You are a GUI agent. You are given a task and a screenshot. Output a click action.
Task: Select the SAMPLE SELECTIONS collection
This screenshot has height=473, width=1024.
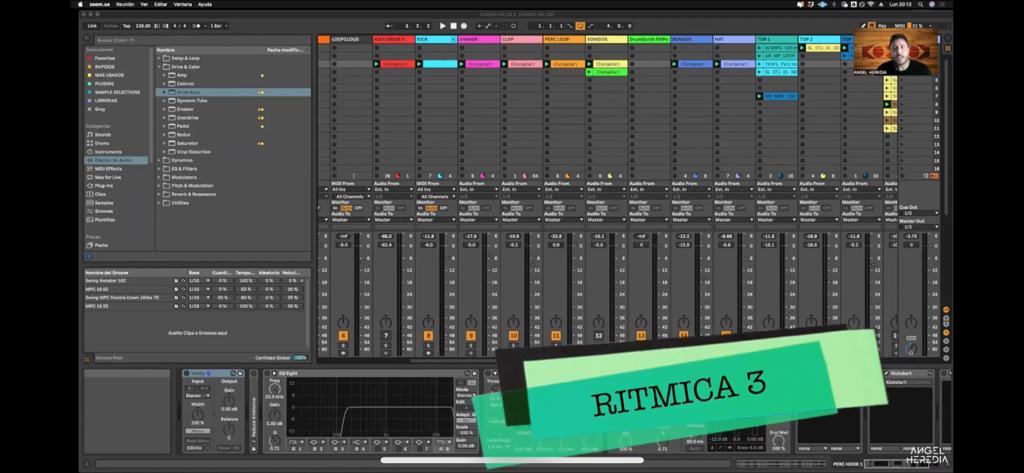click(x=117, y=92)
